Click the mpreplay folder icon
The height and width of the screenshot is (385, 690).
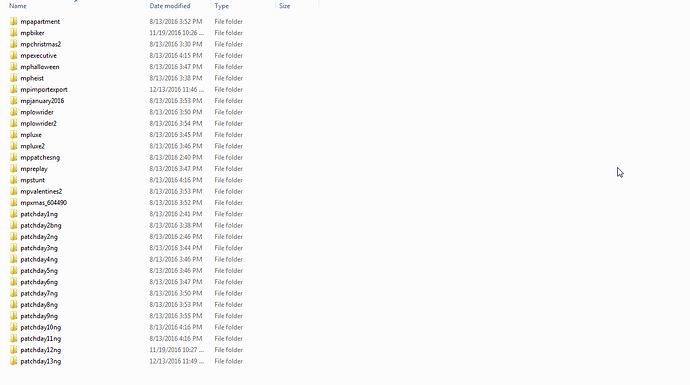coord(14,169)
